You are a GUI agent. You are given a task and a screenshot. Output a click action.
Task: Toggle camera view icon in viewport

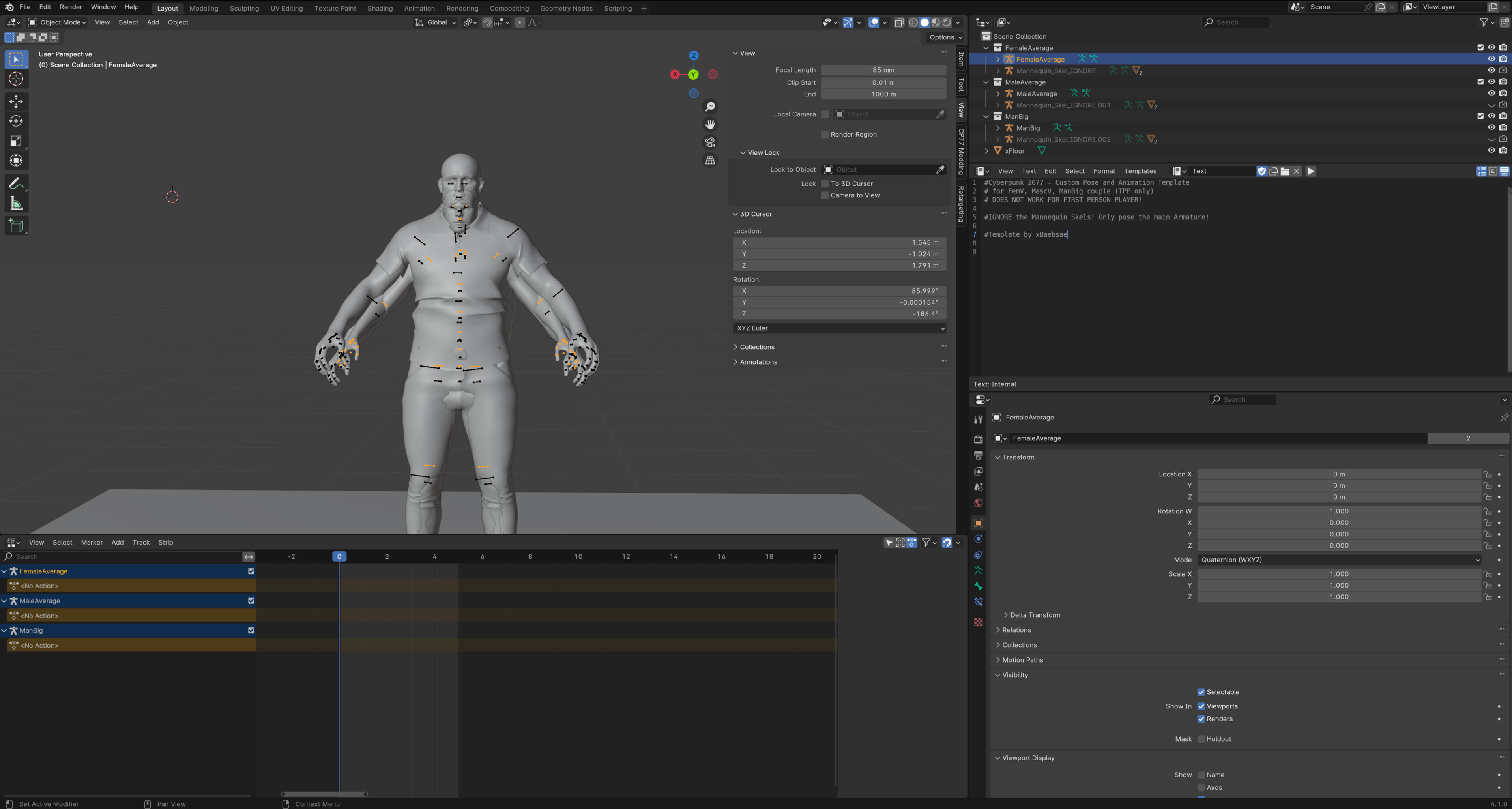coord(710,142)
